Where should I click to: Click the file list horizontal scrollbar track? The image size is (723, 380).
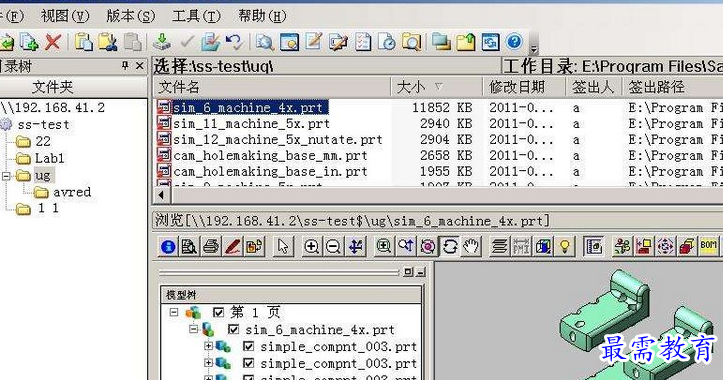(x=446, y=195)
